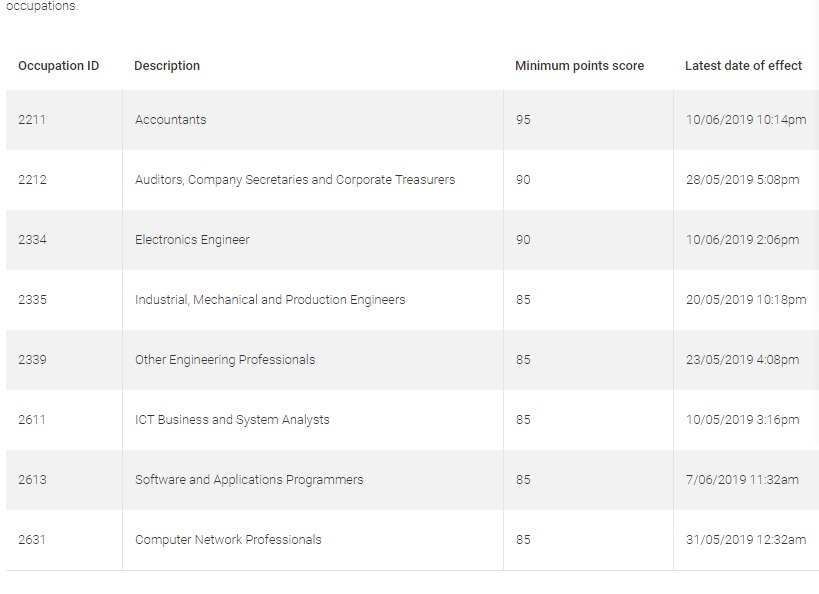Image resolution: width=819 pixels, height=594 pixels.
Task: Click the Occupation ID column header
Action: (x=58, y=66)
